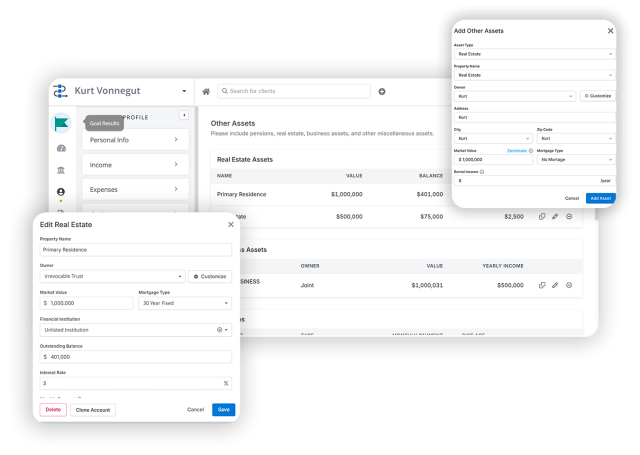The image size is (640, 455).
Task: Save the Edit Real Estate changes
Action: pyautogui.click(x=224, y=410)
